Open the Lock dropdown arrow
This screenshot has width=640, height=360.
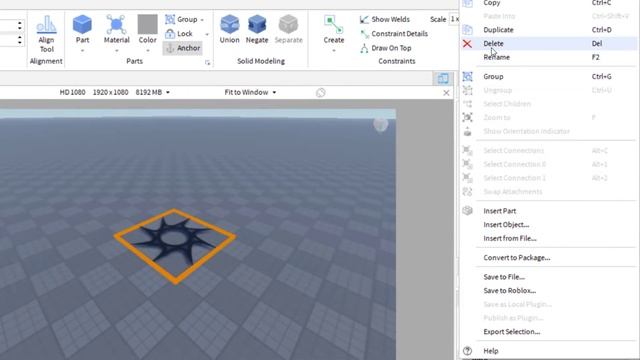coord(207,34)
